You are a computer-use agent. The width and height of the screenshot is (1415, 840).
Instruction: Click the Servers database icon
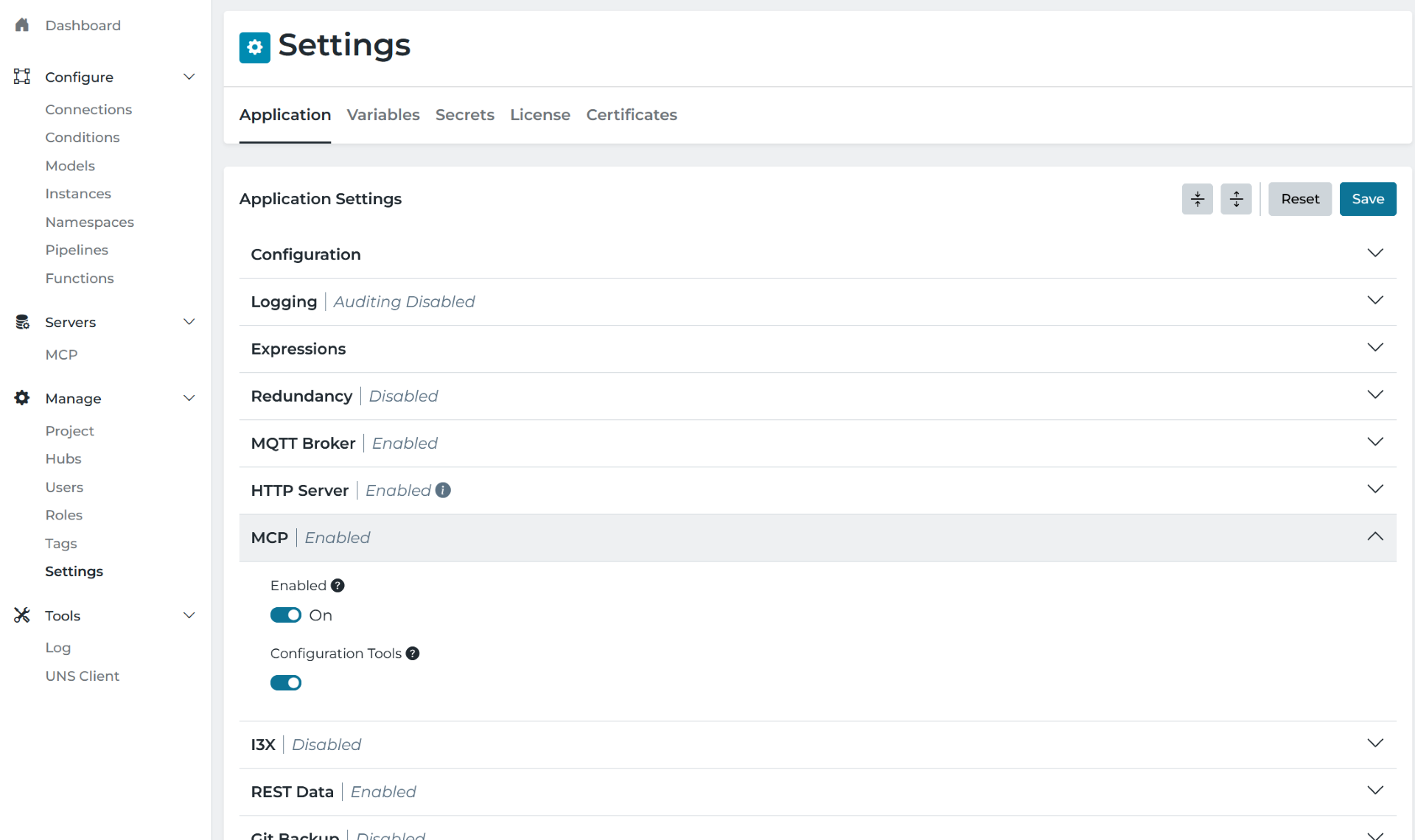point(22,322)
